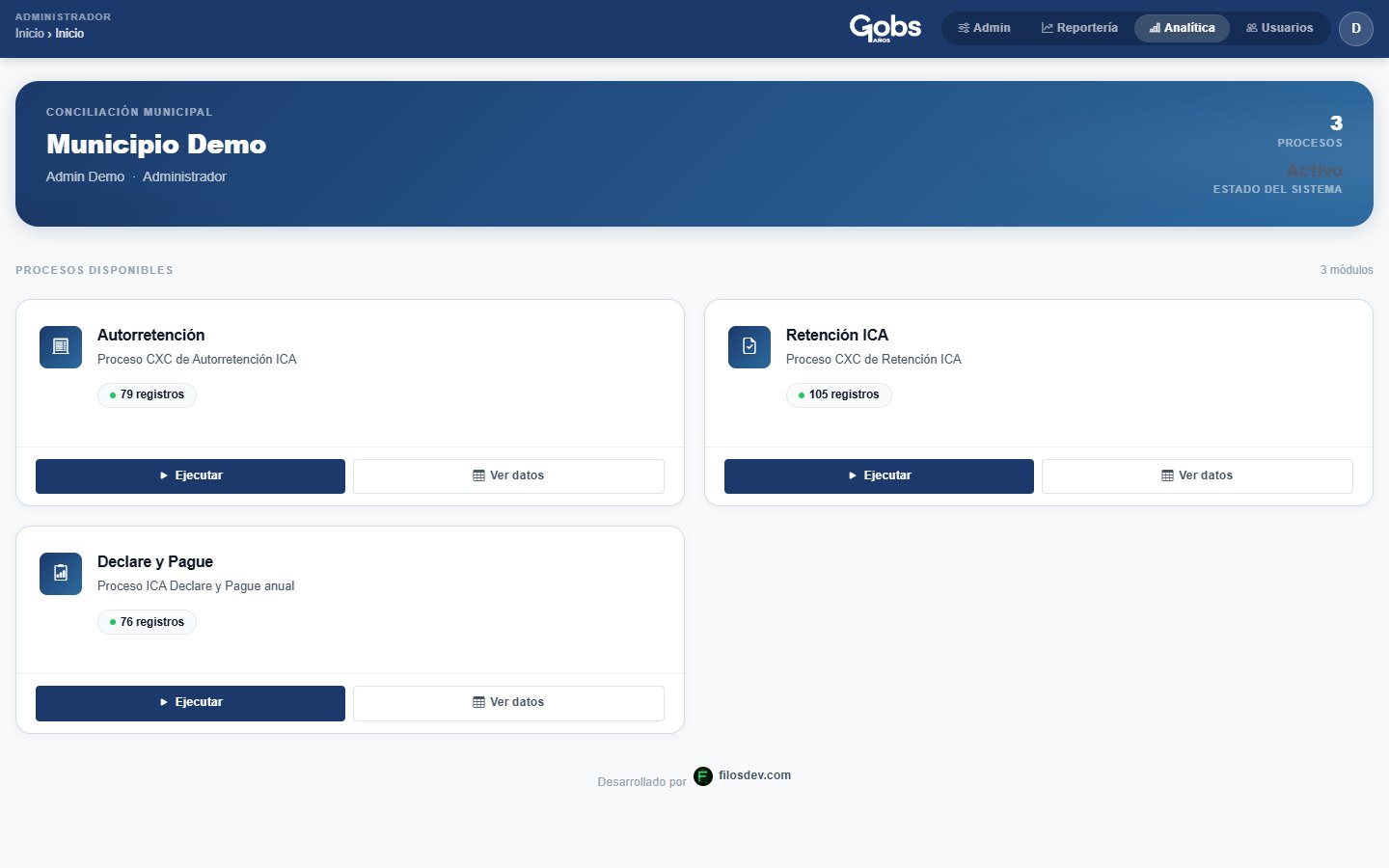The image size is (1389, 868).
Task: Click the first Inicio breadcrumb link
Action: coord(30,34)
